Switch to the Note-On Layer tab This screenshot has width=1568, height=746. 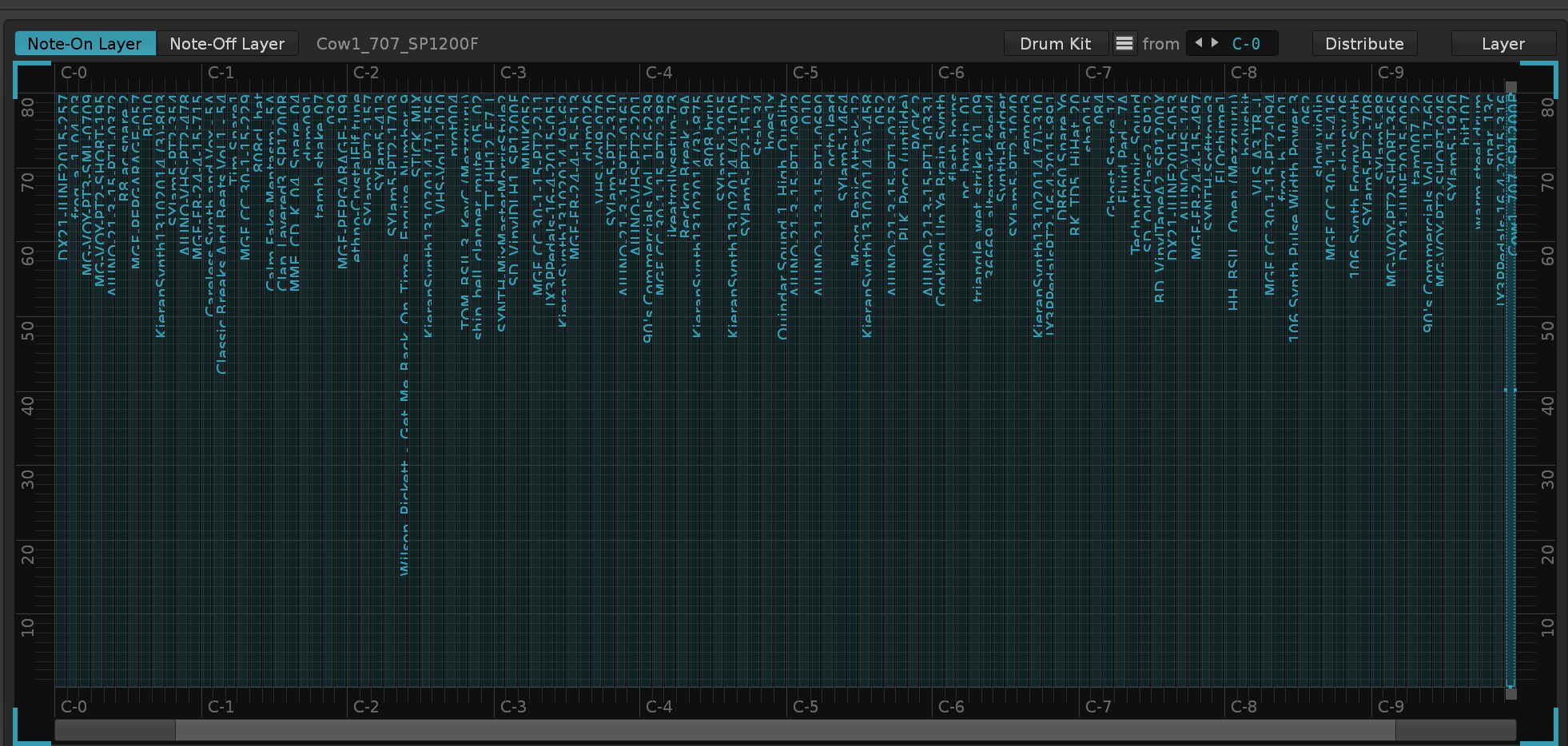pyautogui.click(x=85, y=44)
